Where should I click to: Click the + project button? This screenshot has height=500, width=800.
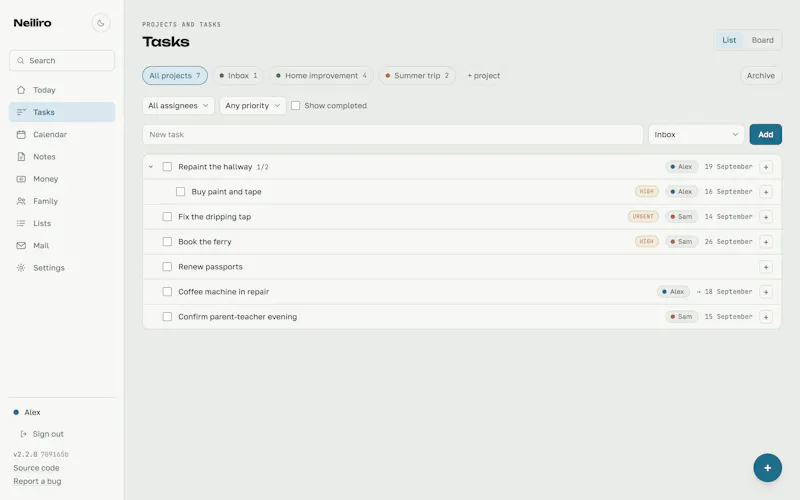[484, 76]
